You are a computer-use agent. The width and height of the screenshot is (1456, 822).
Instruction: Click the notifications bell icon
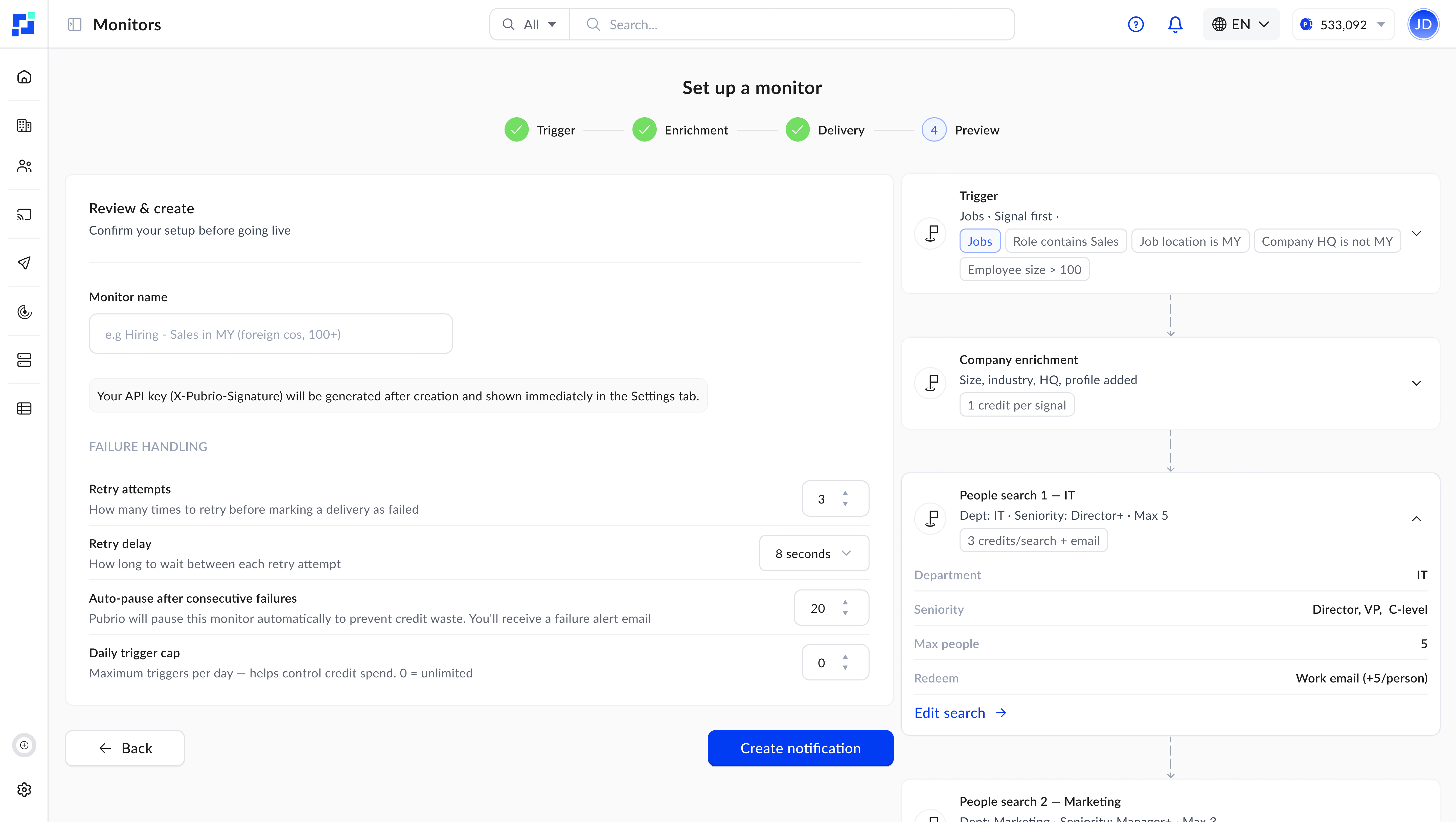(x=1175, y=24)
